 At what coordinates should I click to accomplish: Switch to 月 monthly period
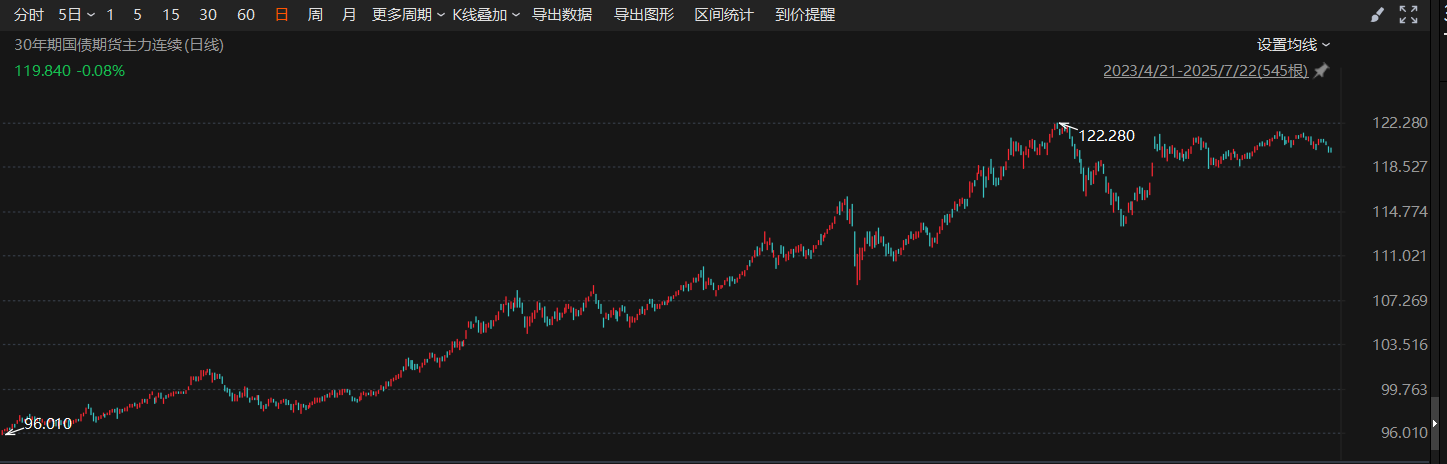coord(348,15)
